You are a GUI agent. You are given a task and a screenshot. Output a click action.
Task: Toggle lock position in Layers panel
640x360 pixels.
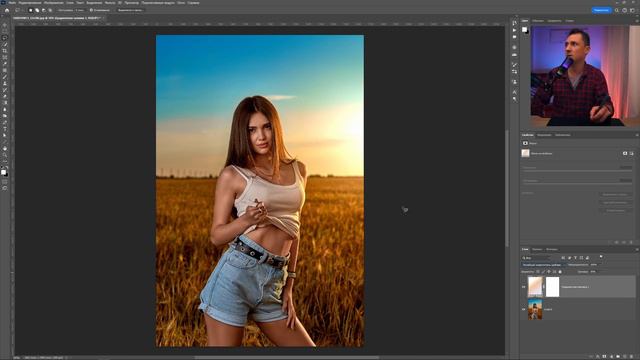(x=549, y=271)
